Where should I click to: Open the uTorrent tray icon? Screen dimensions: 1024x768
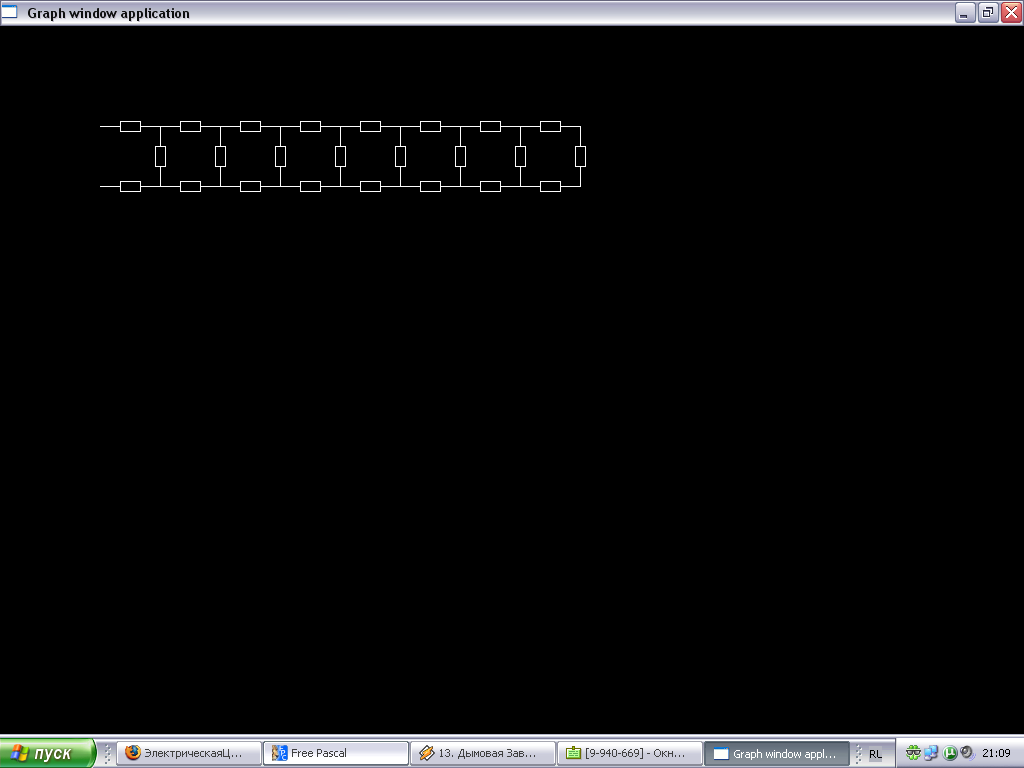pyautogui.click(x=950, y=753)
